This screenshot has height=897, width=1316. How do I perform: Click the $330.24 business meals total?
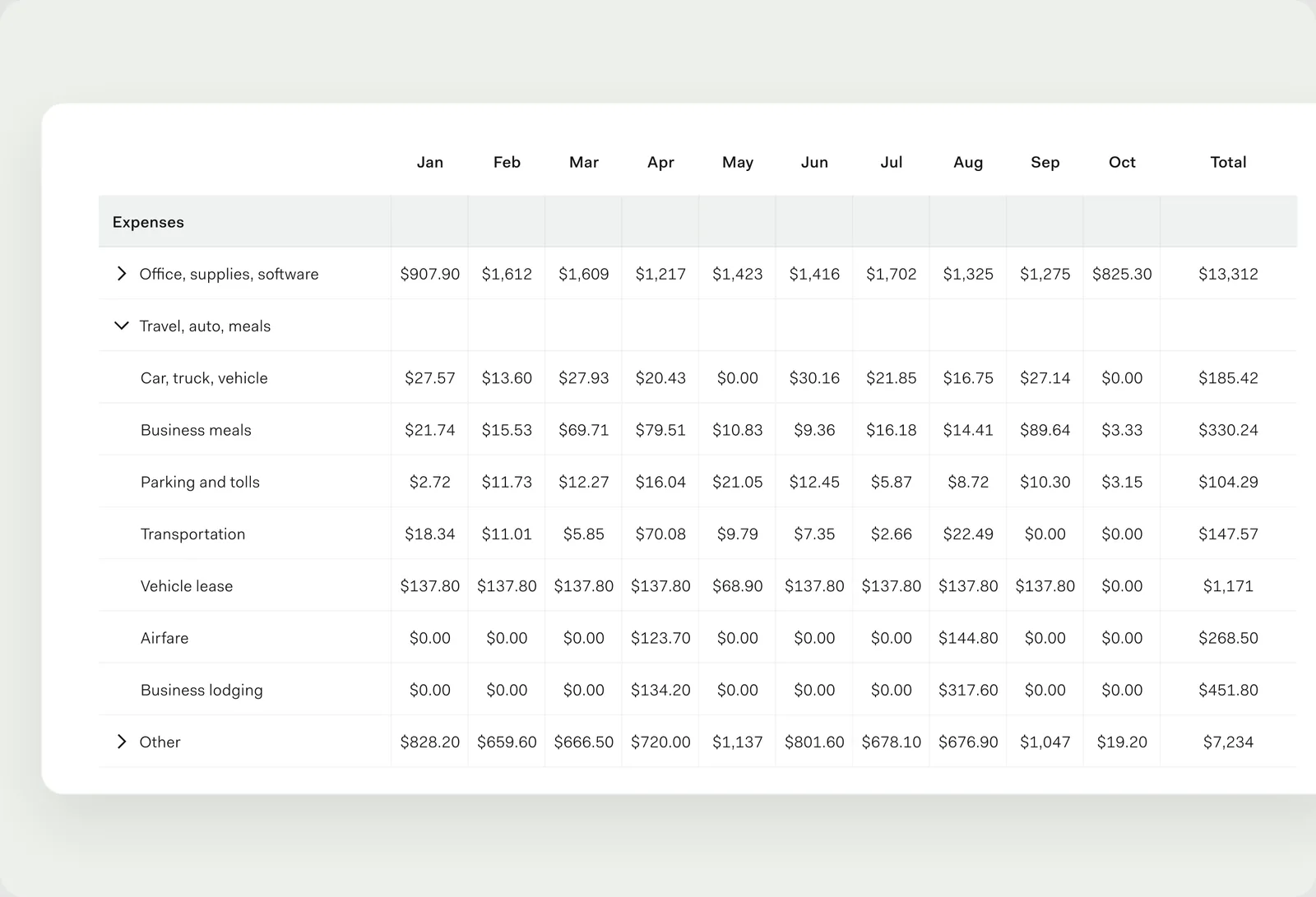coord(1228,430)
